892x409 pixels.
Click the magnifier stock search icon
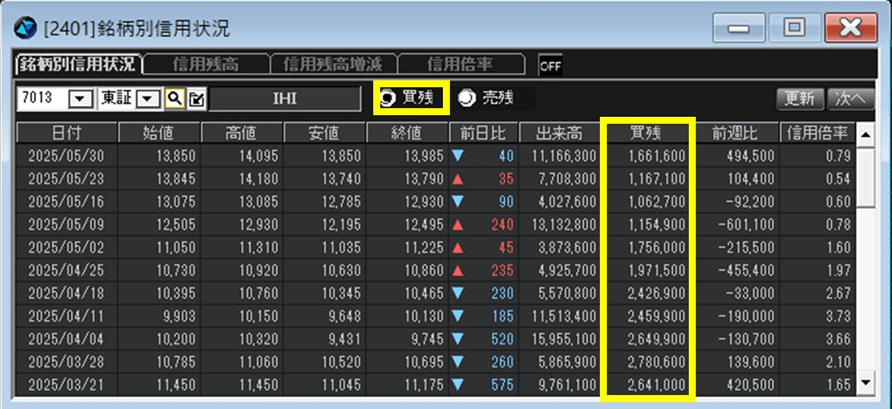[x=175, y=98]
